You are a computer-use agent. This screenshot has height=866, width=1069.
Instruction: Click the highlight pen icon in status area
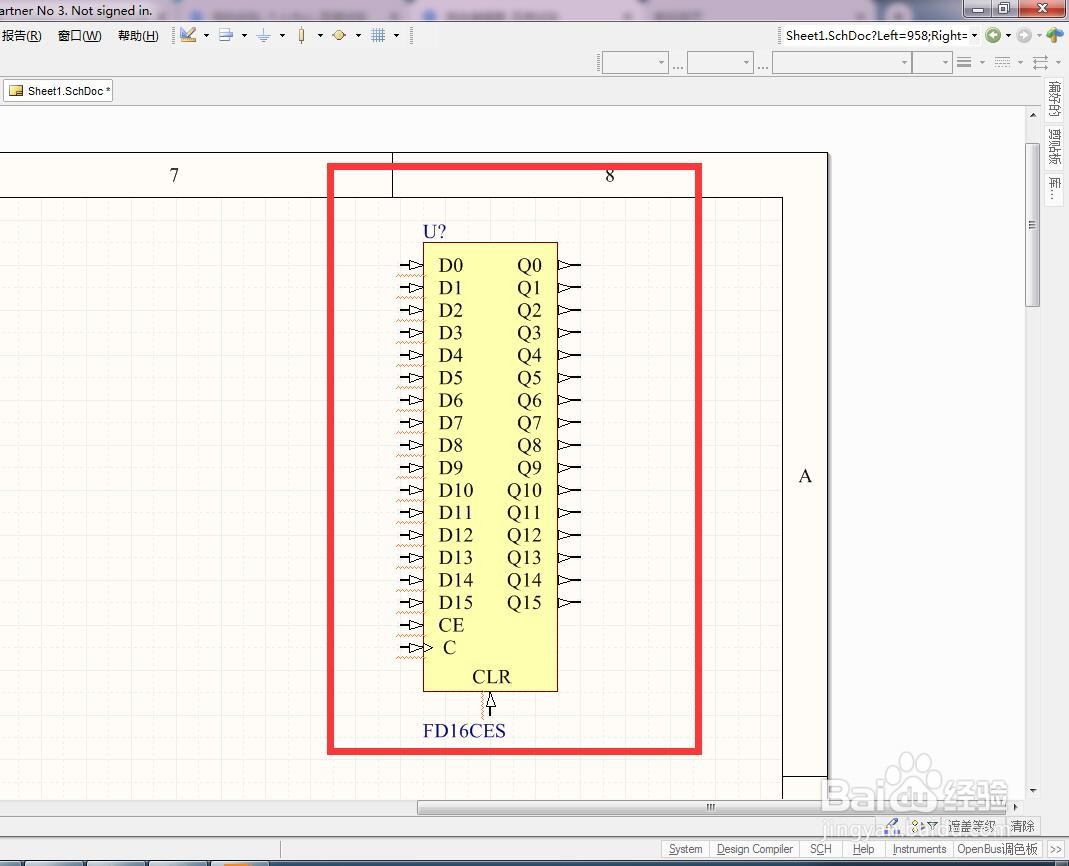point(892,826)
